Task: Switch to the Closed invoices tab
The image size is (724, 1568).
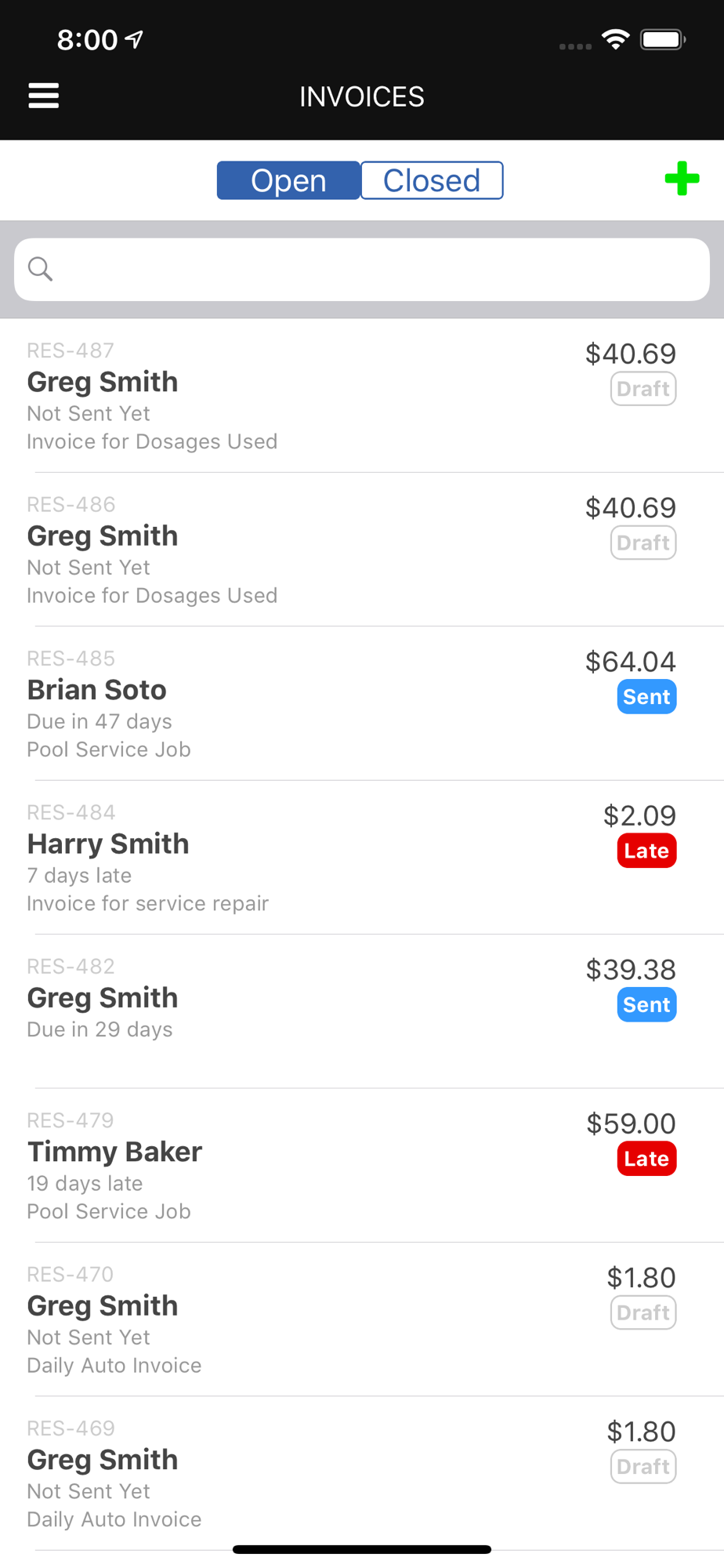Action: click(432, 180)
